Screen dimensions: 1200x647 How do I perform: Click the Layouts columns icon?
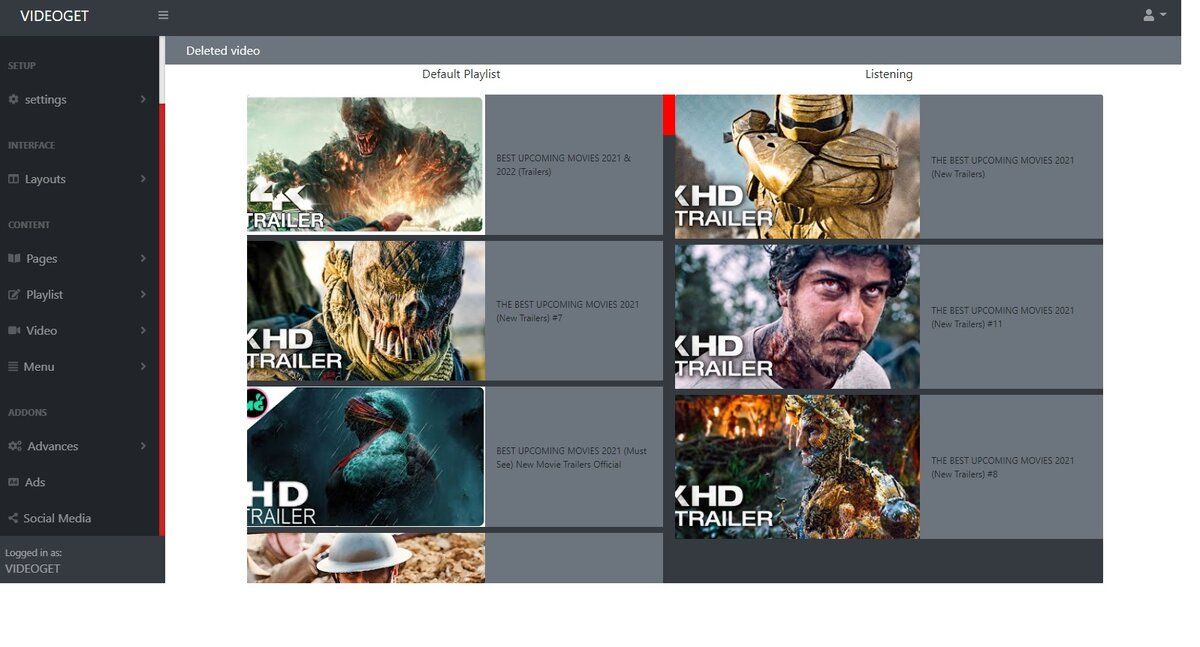coord(14,179)
